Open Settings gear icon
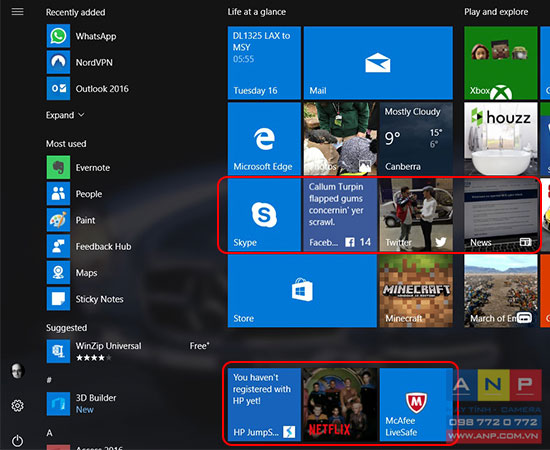The height and width of the screenshot is (450, 550). coord(17,406)
